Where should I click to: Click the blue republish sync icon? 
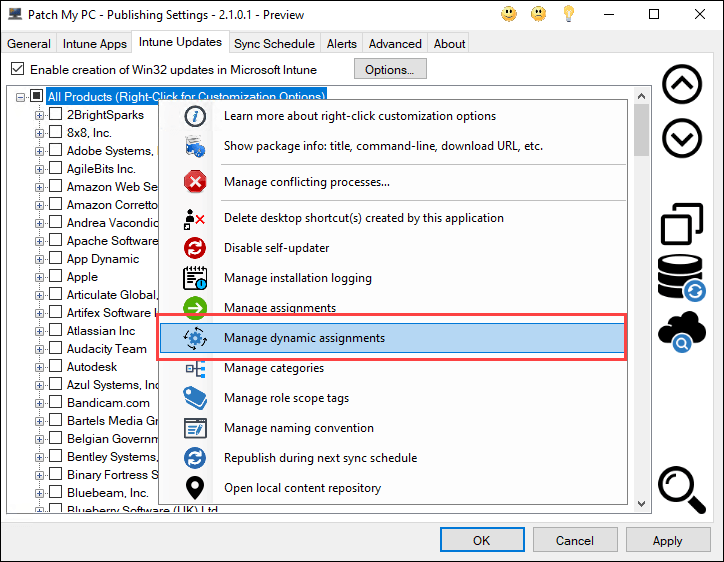[x=195, y=458]
